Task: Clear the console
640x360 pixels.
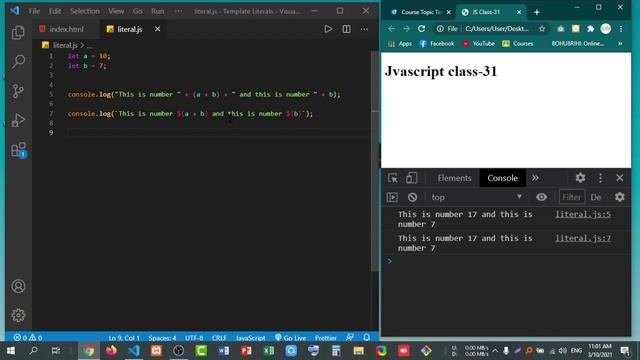Action: (x=412, y=197)
